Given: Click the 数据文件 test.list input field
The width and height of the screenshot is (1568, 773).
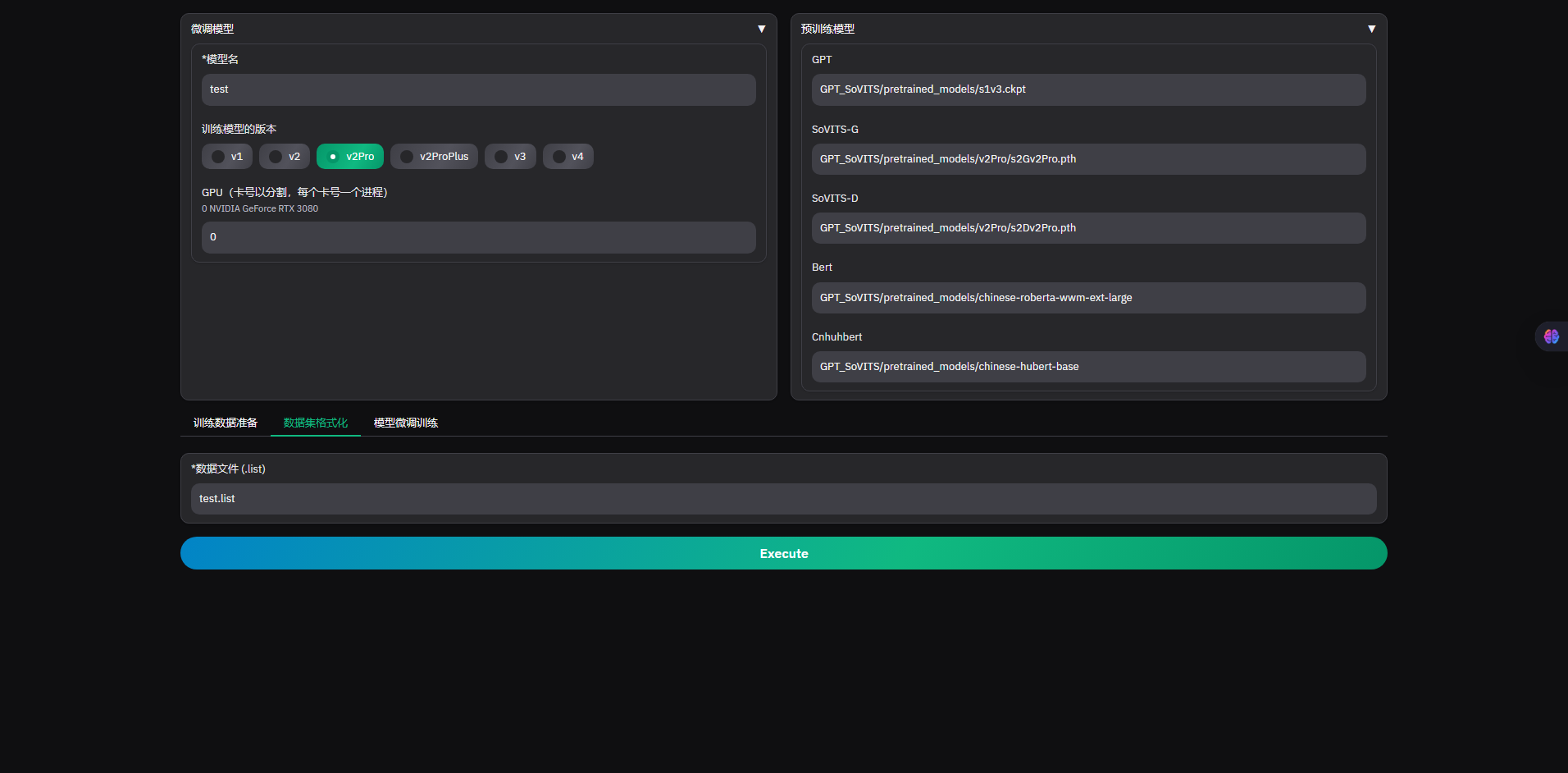Looking at the screenshot, I should (783, 499).
